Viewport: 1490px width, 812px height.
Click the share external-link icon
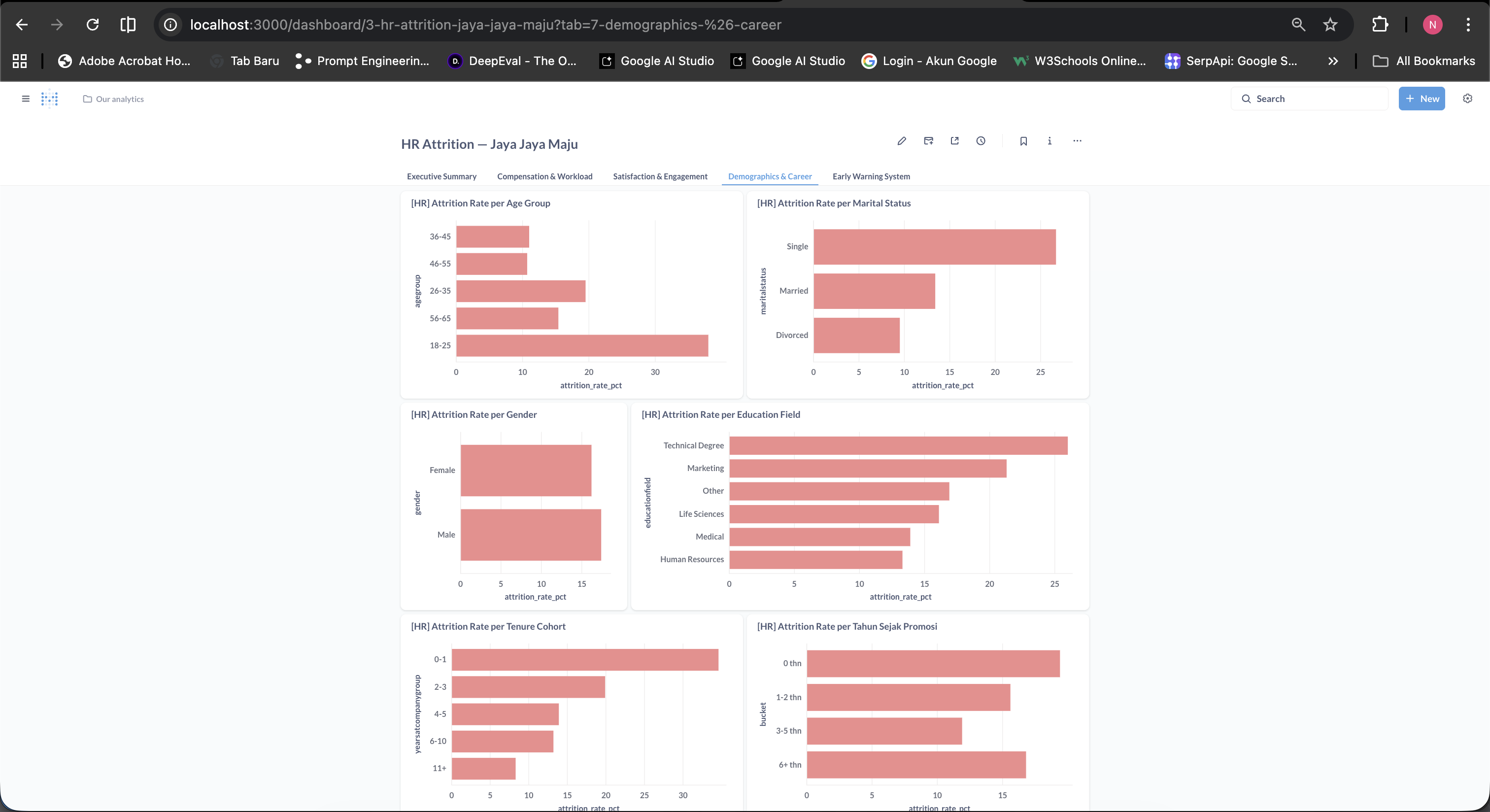[x=954, y=140]
